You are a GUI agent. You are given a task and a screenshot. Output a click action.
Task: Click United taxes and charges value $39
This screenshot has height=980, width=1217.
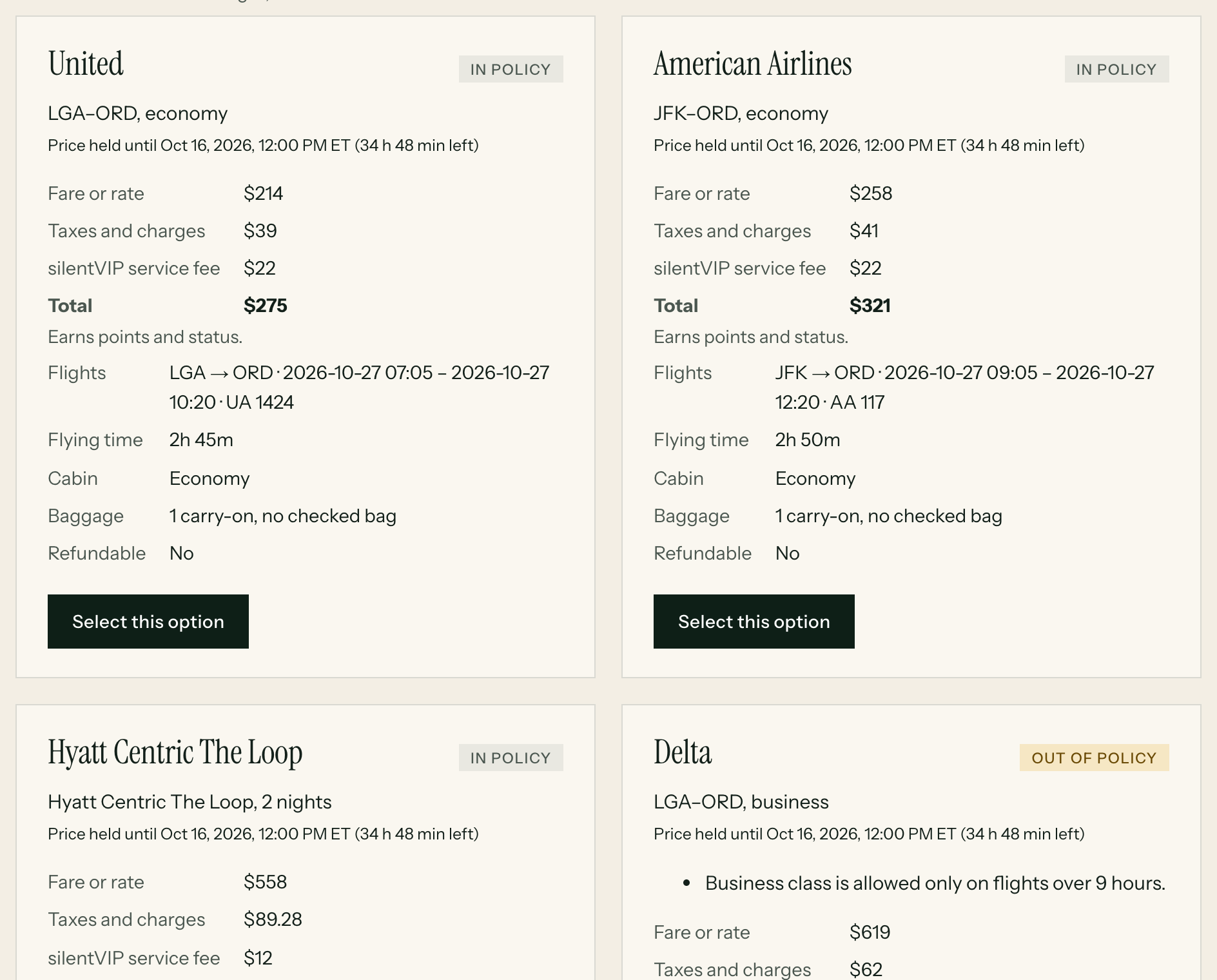pos(260,231)
